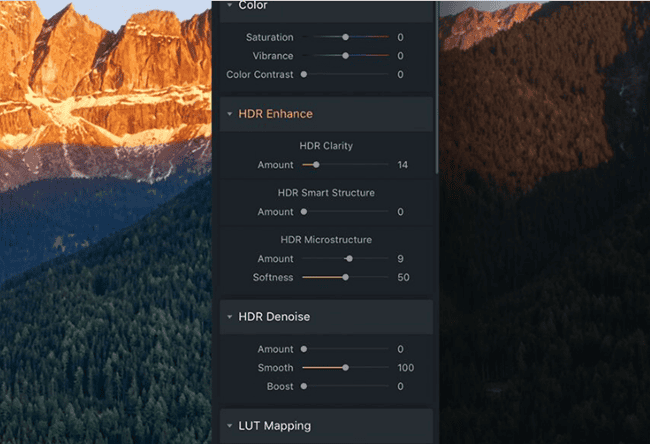Click the panel's vertical scrollbar
The image size is (650, 444).
click(x=437, y=87)
